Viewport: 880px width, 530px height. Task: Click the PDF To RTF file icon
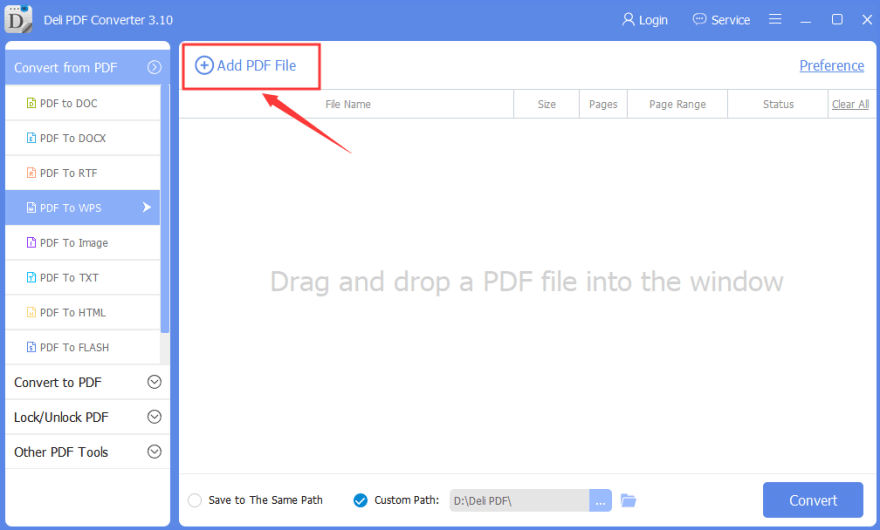click(x=31, y=172)
